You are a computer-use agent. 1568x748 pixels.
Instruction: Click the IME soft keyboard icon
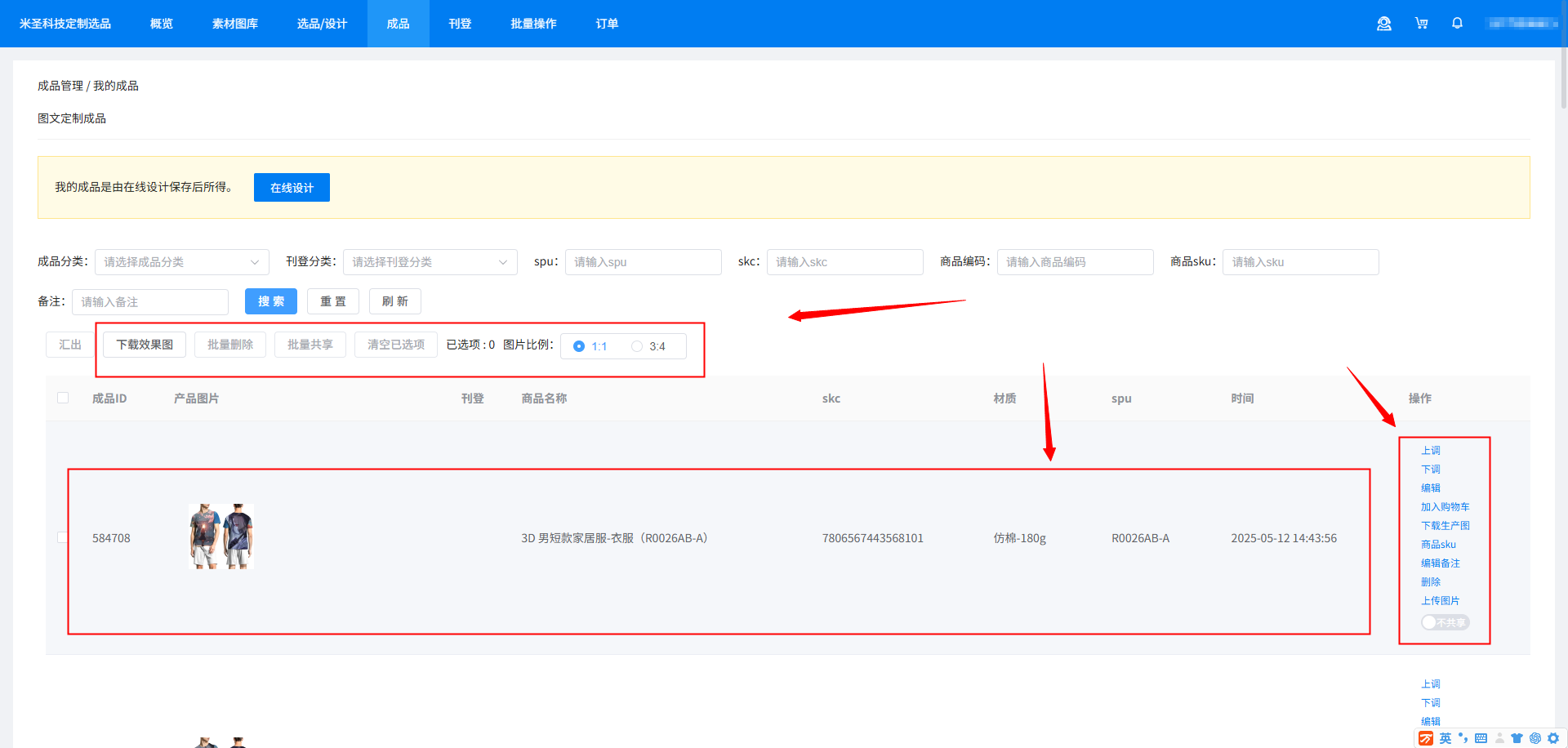pos(1481,738)
